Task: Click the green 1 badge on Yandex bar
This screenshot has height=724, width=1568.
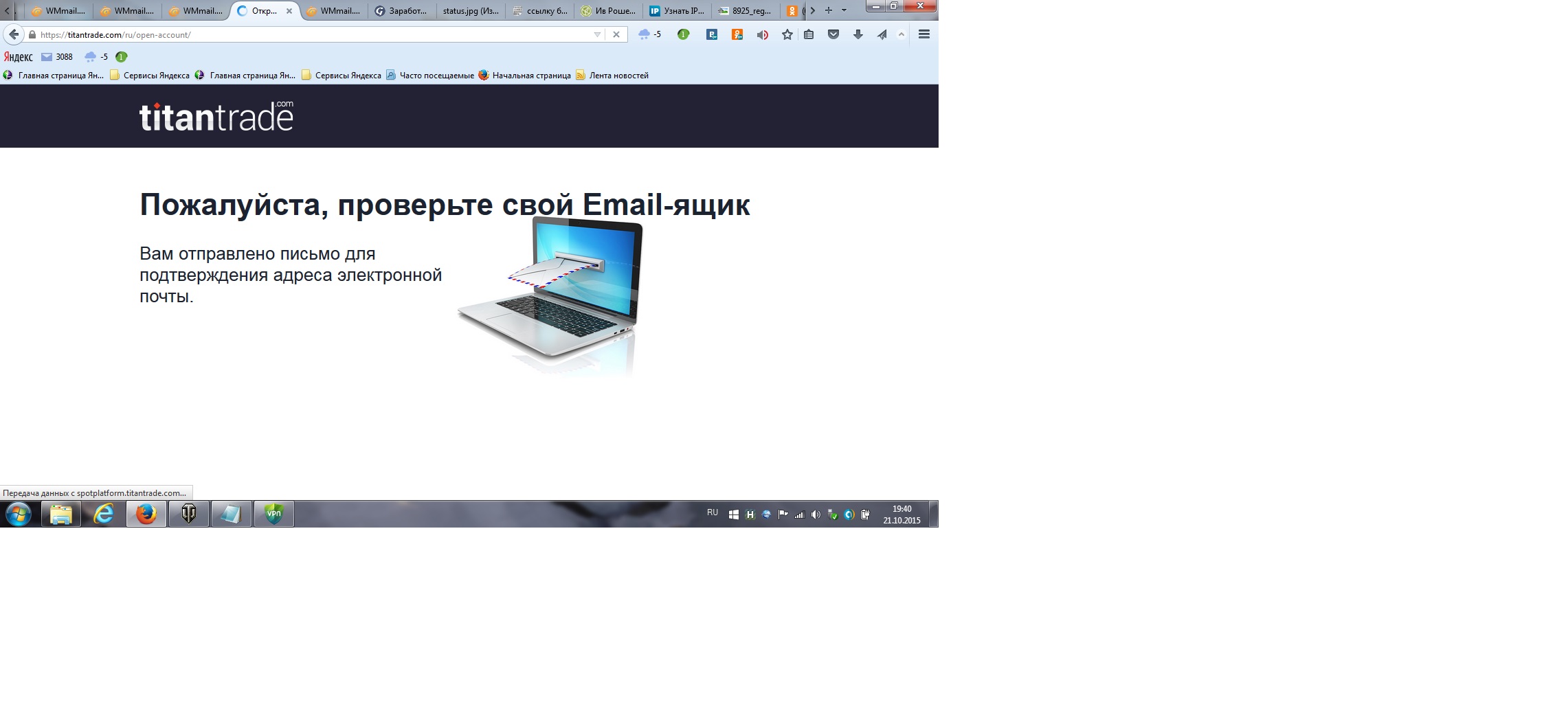Action: (x=122, y=57)
